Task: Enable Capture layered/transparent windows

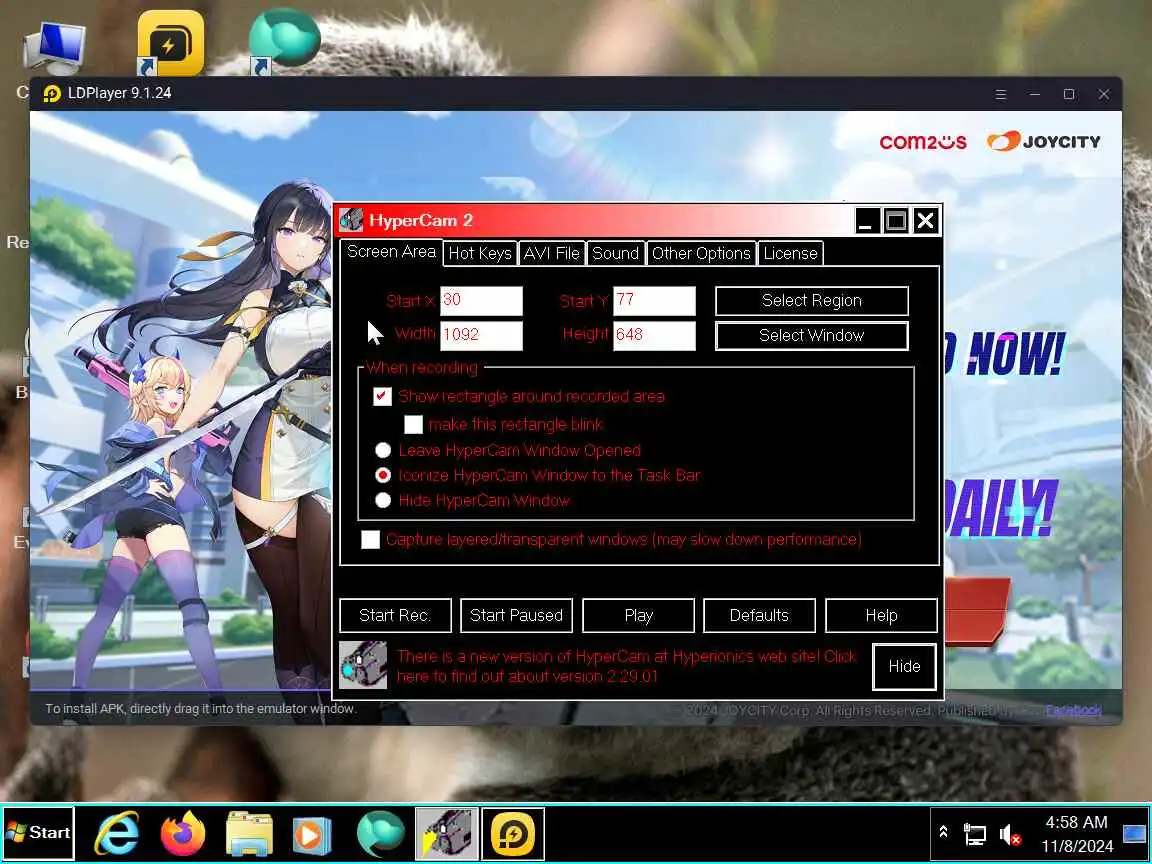Action: [370, 539]
